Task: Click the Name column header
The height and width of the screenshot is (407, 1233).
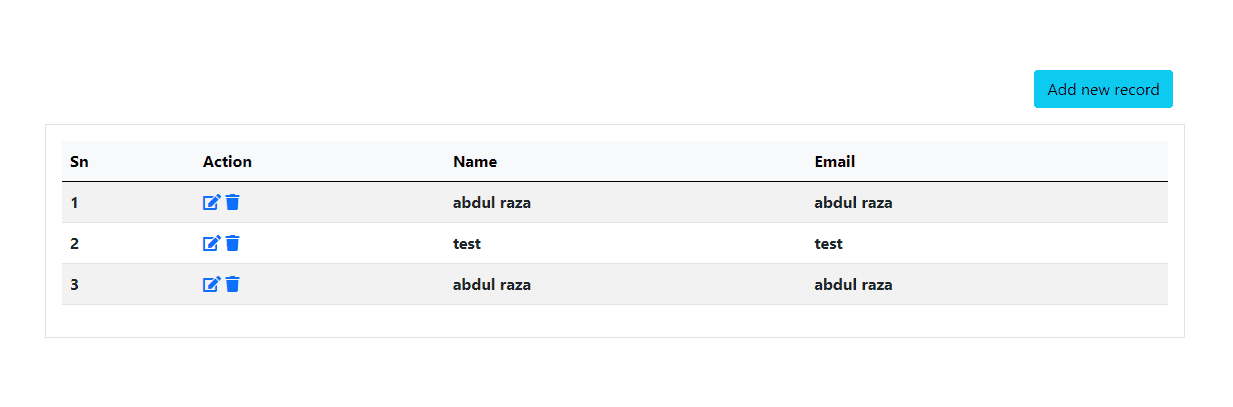Action: 475,162
